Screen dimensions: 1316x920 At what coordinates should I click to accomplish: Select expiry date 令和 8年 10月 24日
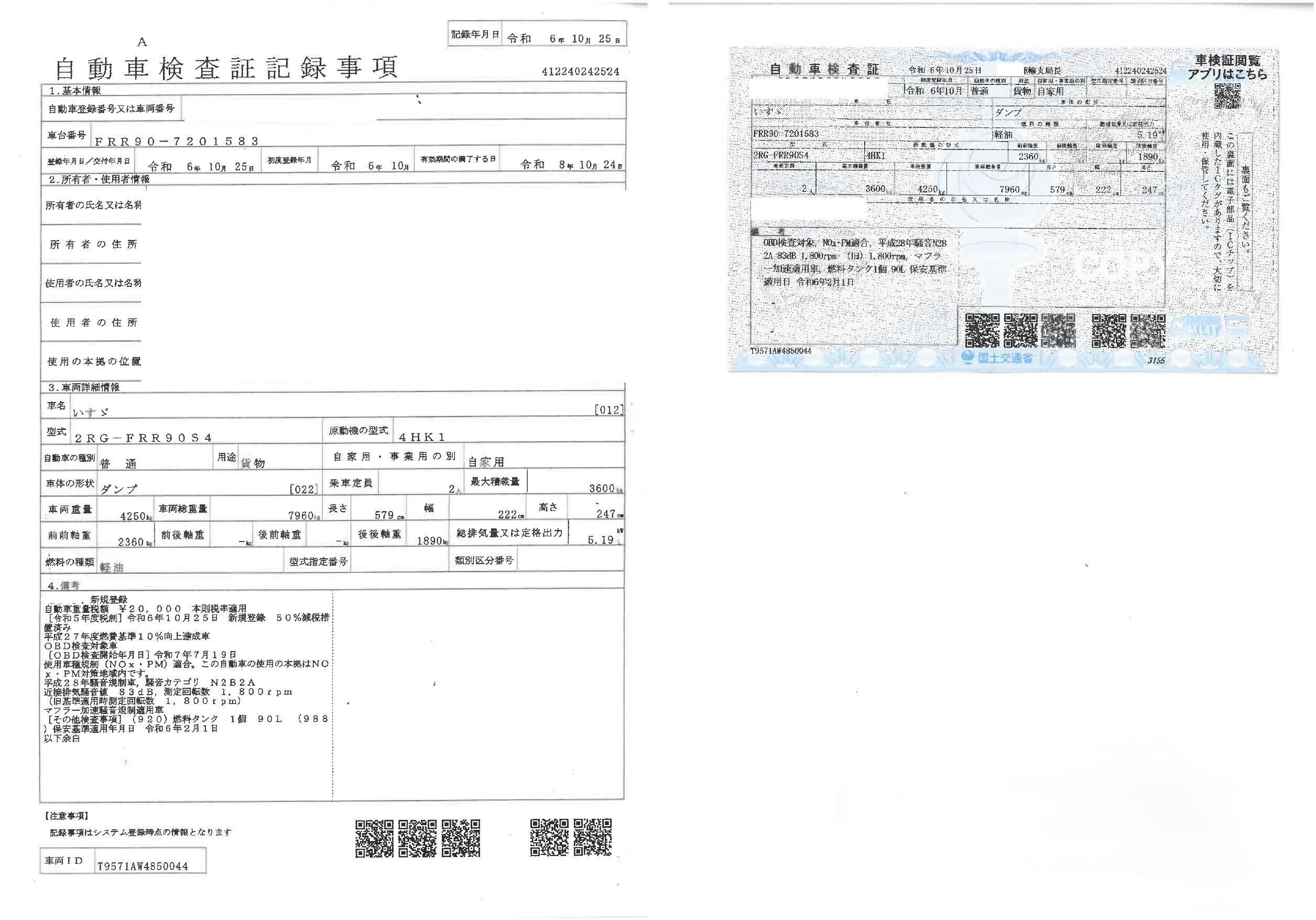[571, 165]
